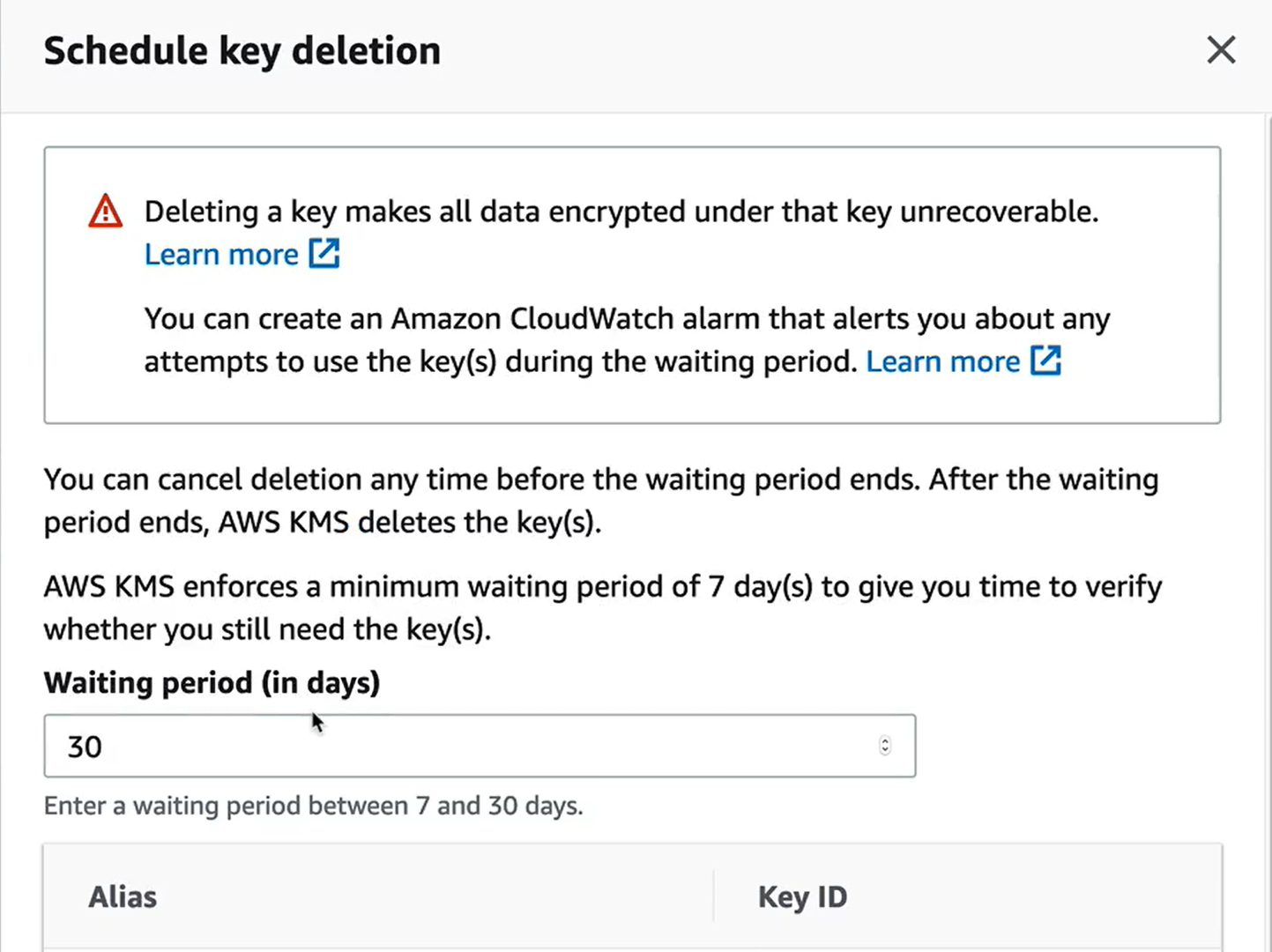Image resolution: width=1272 pixels, height=952 pixels.
Task: Open Learn more link about waiting period alerts
Action: [x=942, y=361]
